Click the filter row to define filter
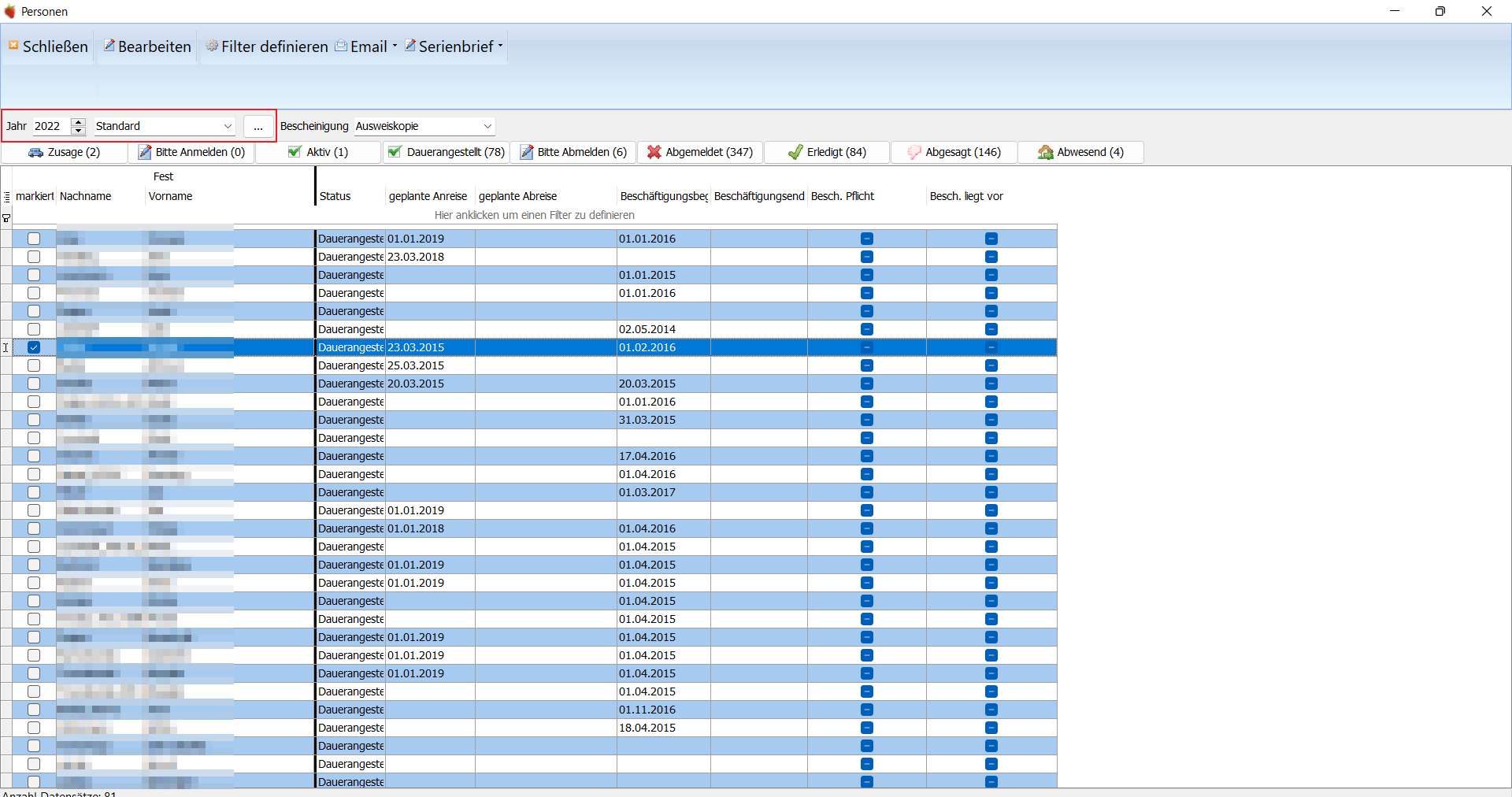The width and height of the screenshot is (1512, 797). [x=535, y=215]
